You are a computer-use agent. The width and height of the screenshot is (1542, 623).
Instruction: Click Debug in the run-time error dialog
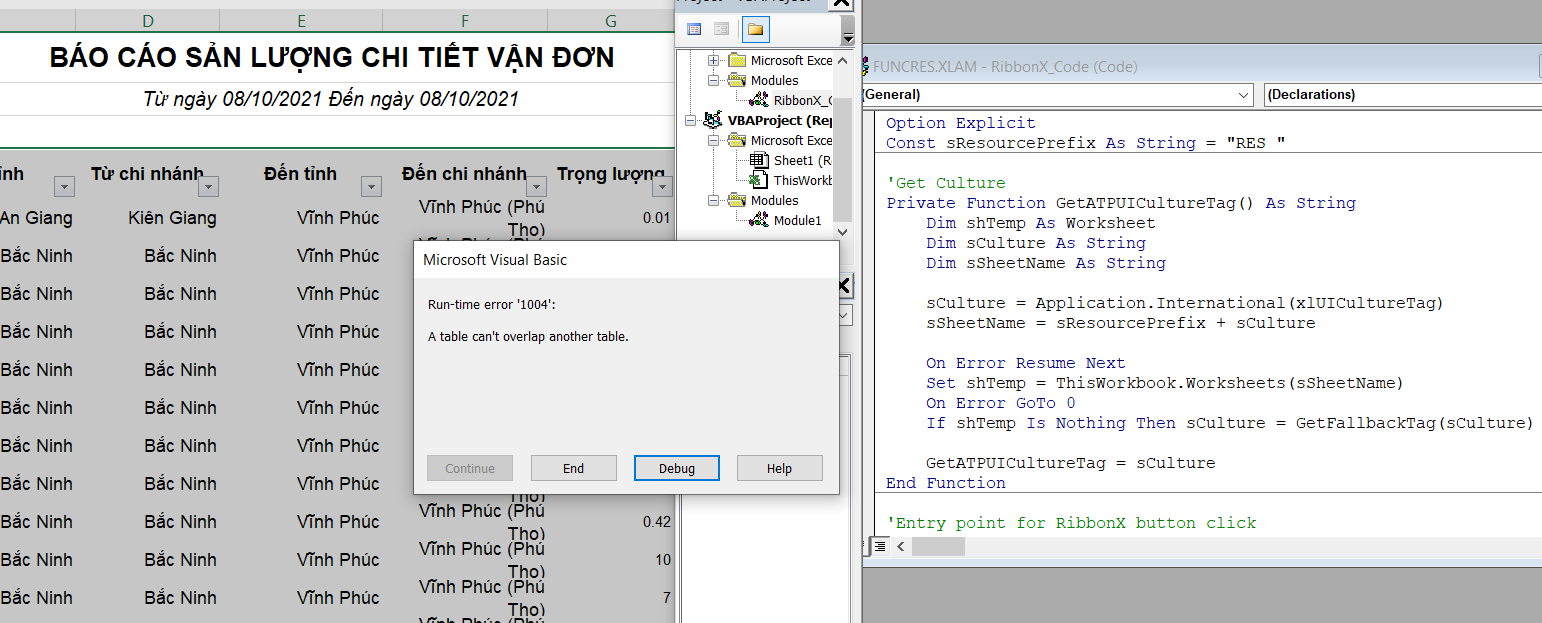[677, 468]
